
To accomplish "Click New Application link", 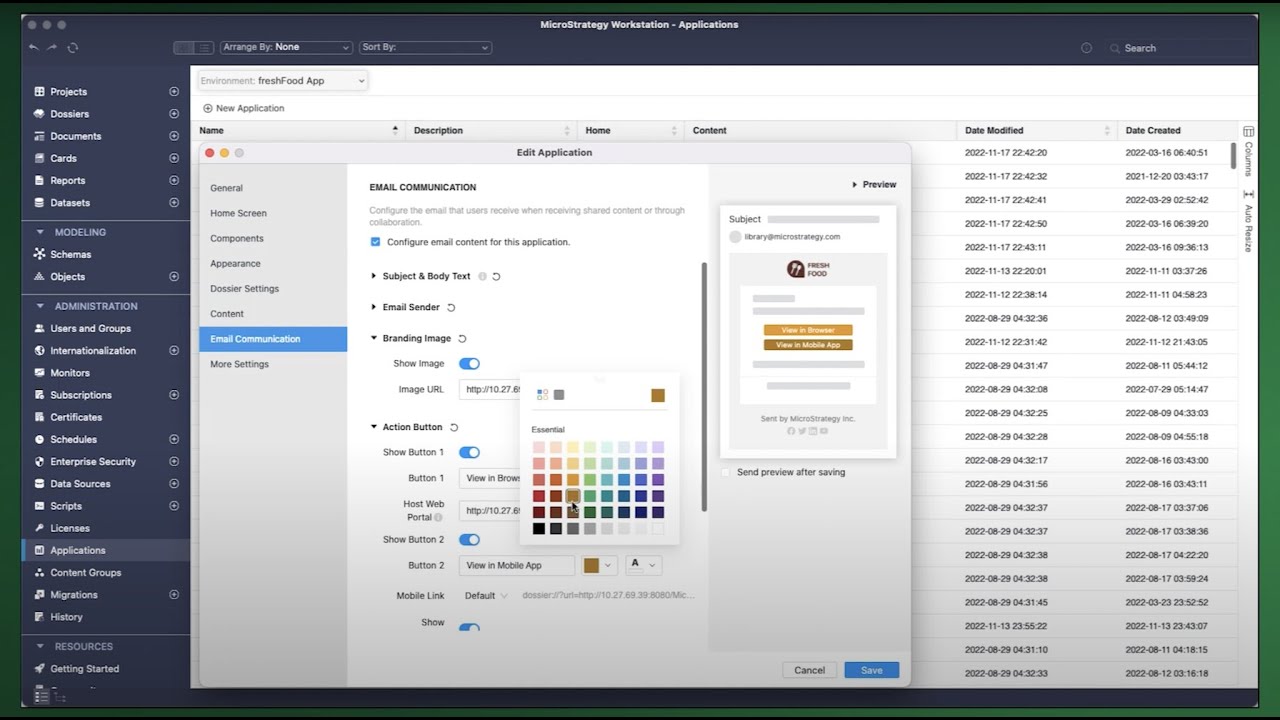I will [243, 108].
